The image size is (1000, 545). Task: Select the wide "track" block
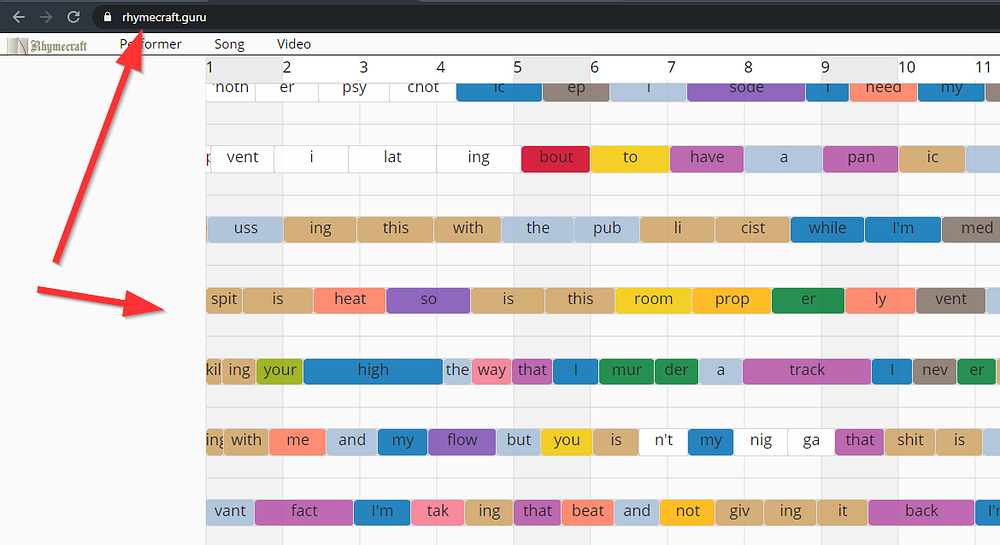point(807,371)
